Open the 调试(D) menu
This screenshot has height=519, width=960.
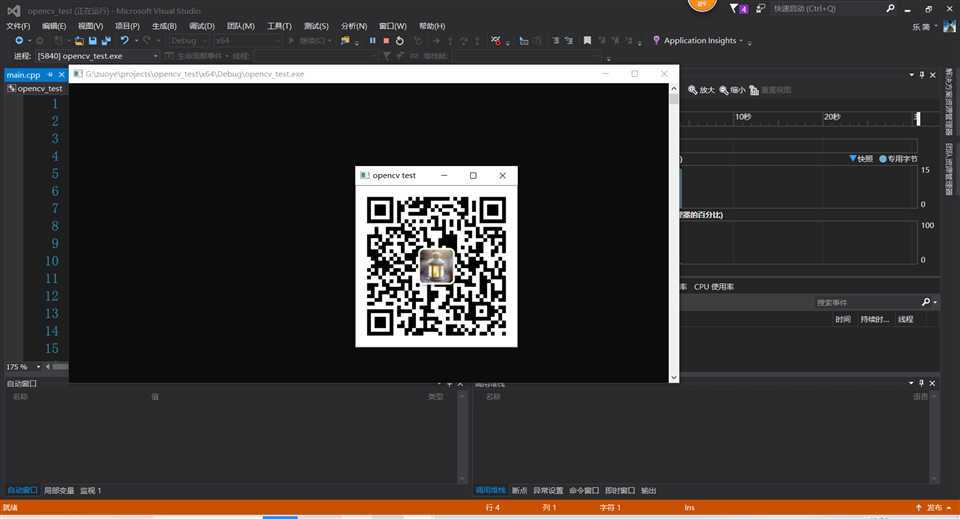click(201, 26)
